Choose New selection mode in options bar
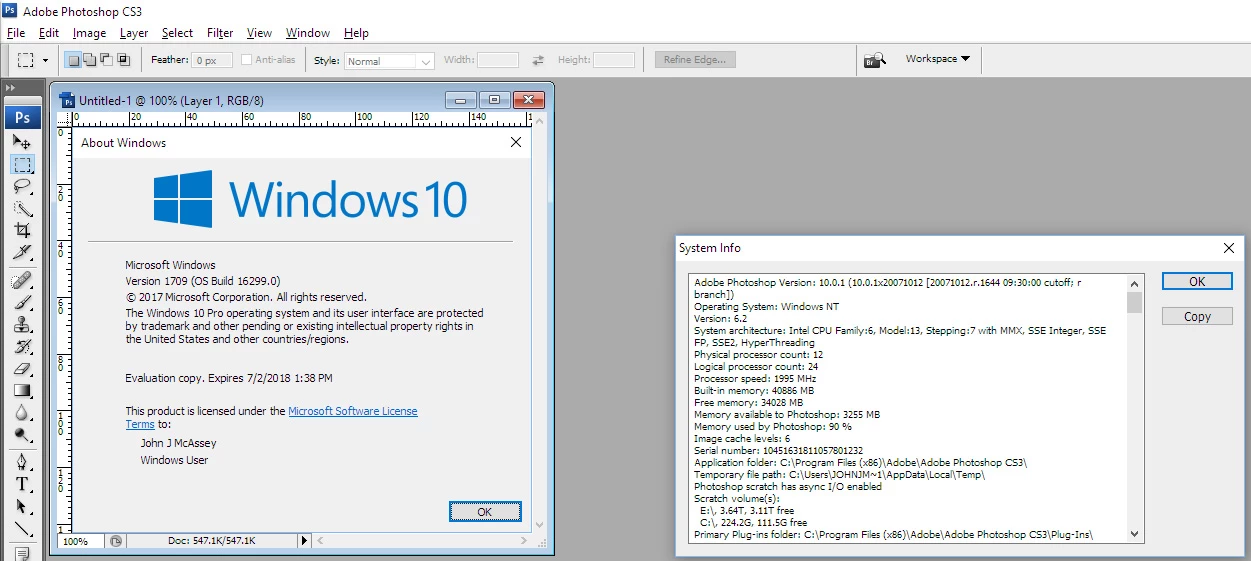 pyautogui.click(x=73, y=60)
